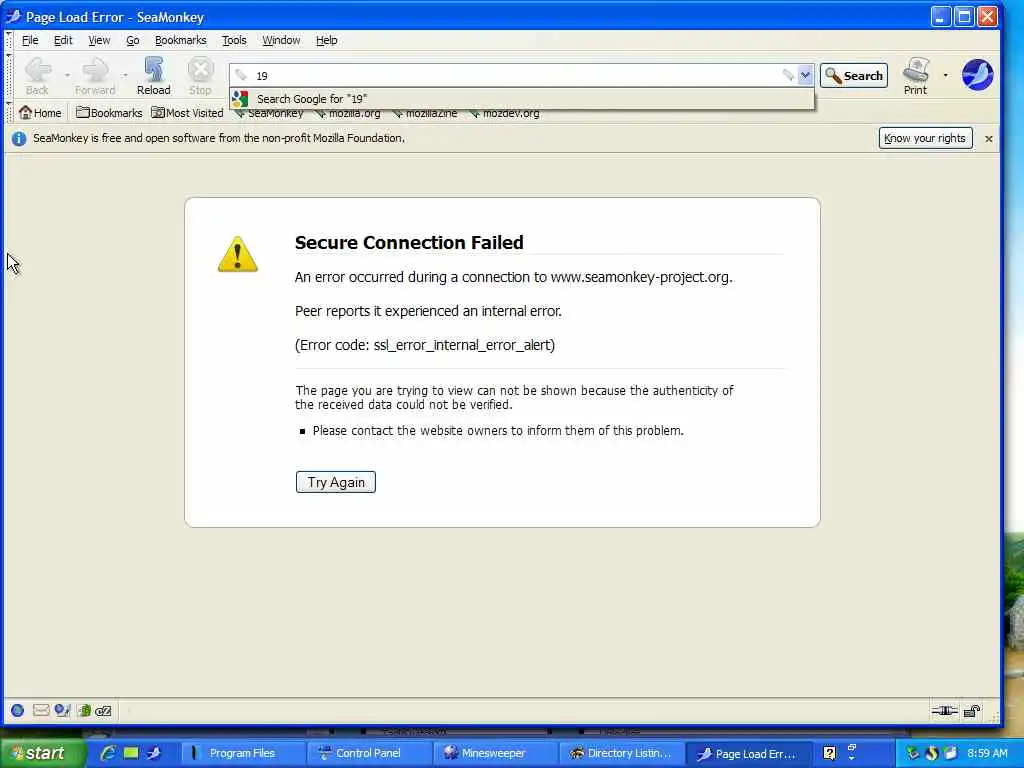The image size is (1024, 768).
Task: Click the 8:59 AM clock in the tray
Action: (x=987, y=753)
